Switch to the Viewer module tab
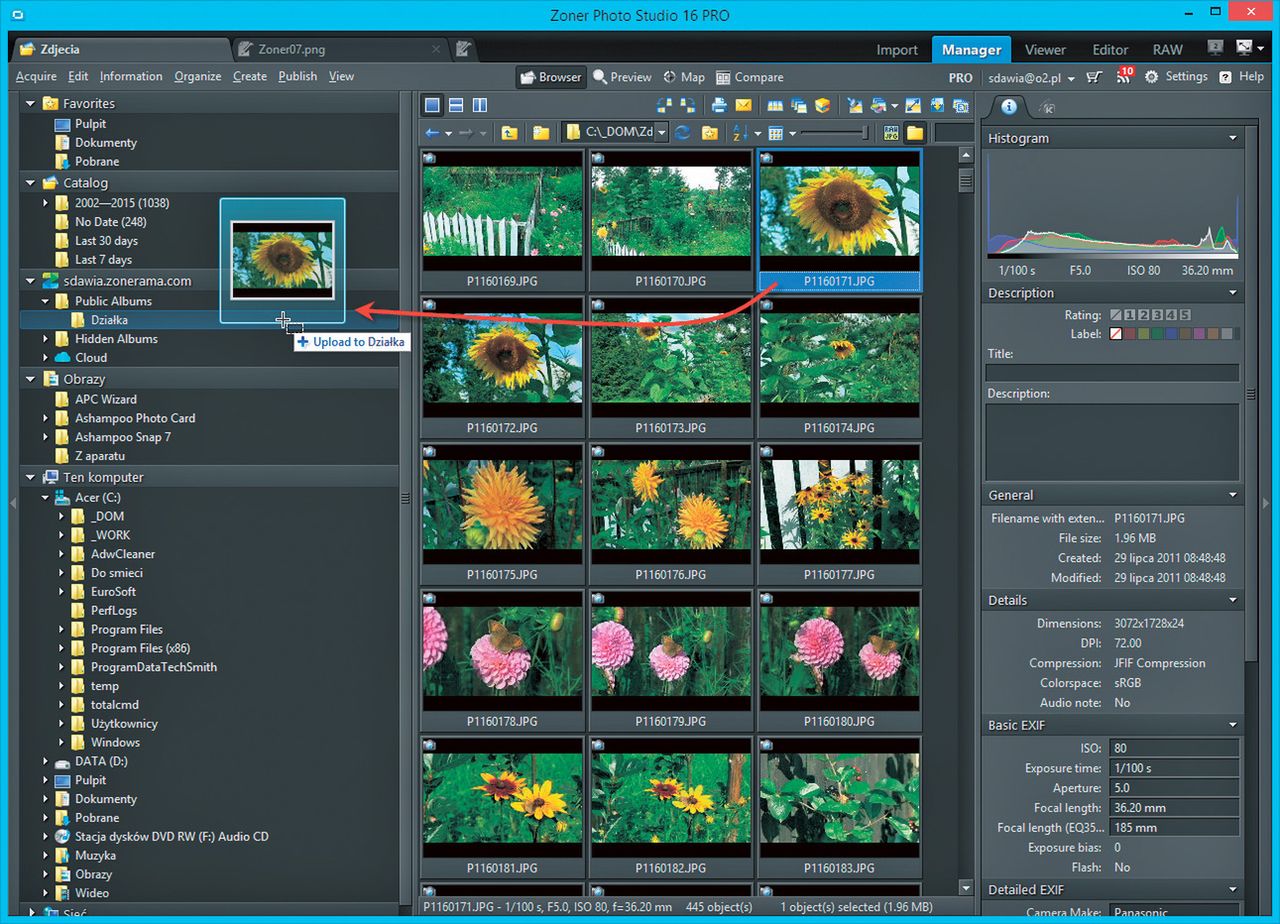1280x924 pixels. (1045, 50)
